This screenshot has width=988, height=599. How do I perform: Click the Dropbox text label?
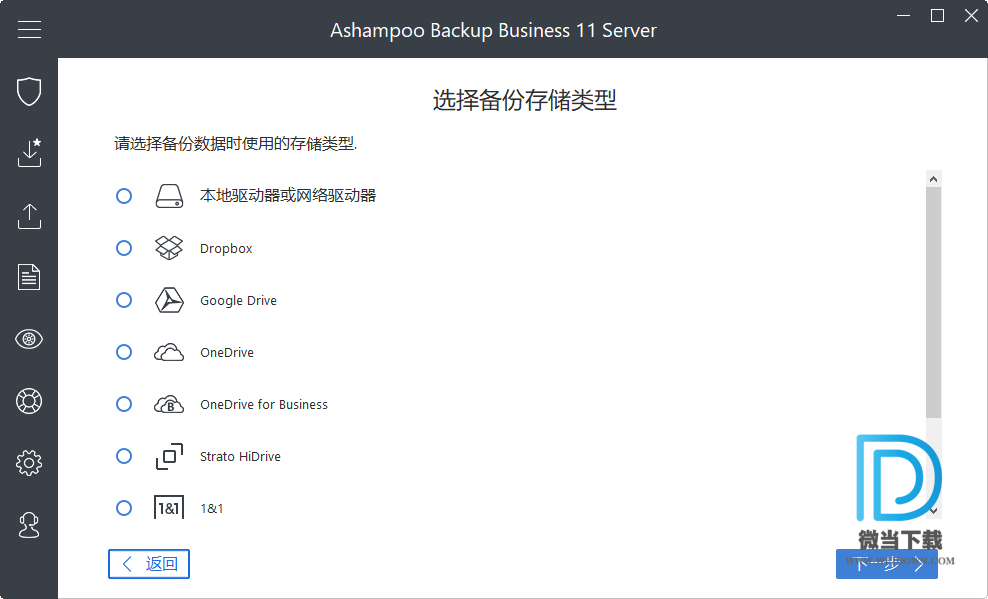[226, 248]
